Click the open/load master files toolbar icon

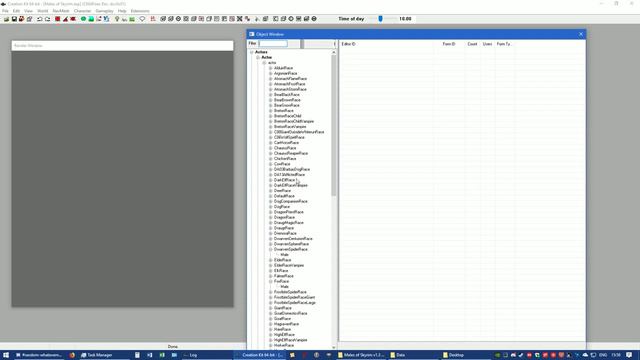(x=6, y=19)
